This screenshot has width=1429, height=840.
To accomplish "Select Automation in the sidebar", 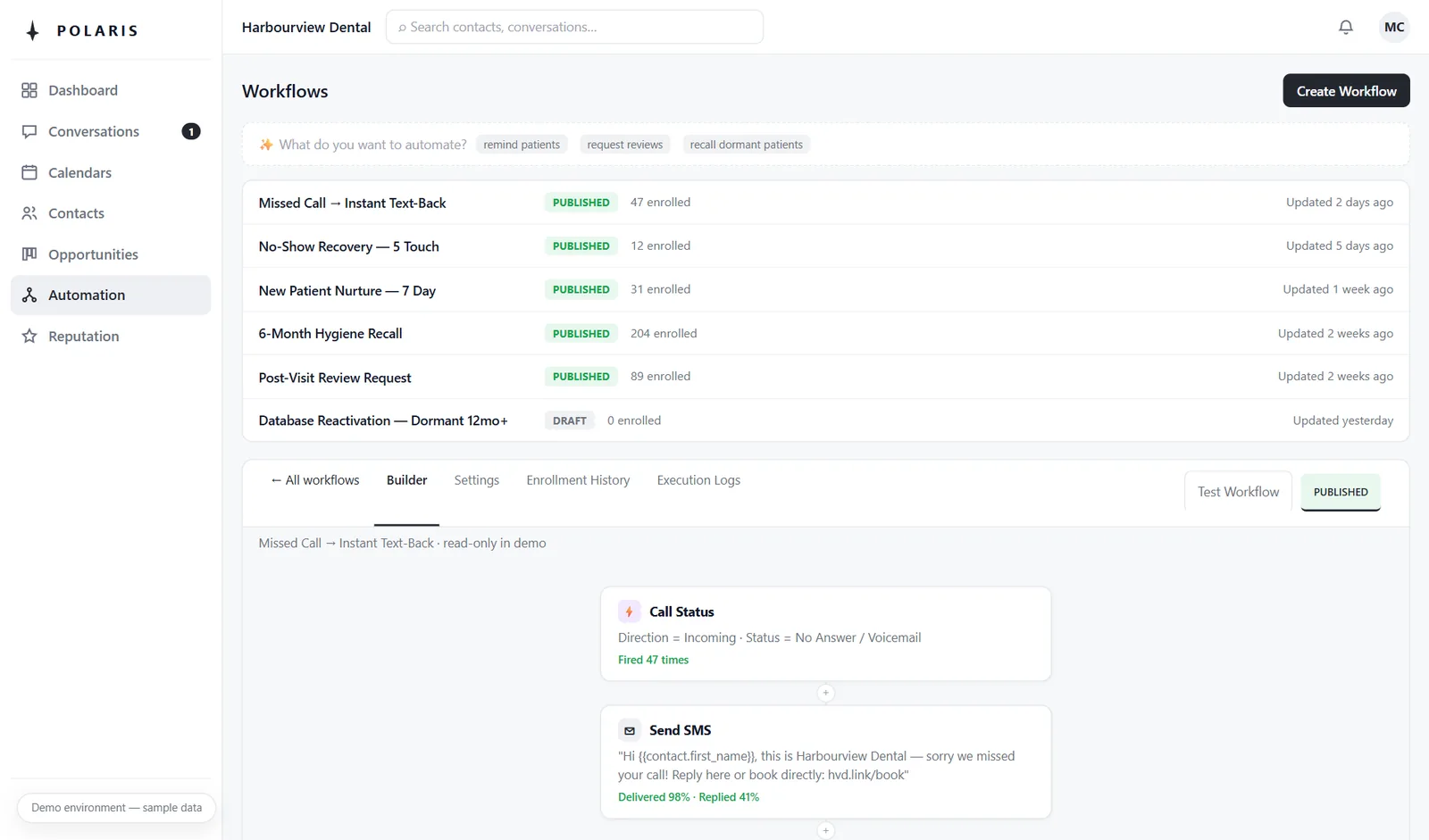I will coord(111,295).
